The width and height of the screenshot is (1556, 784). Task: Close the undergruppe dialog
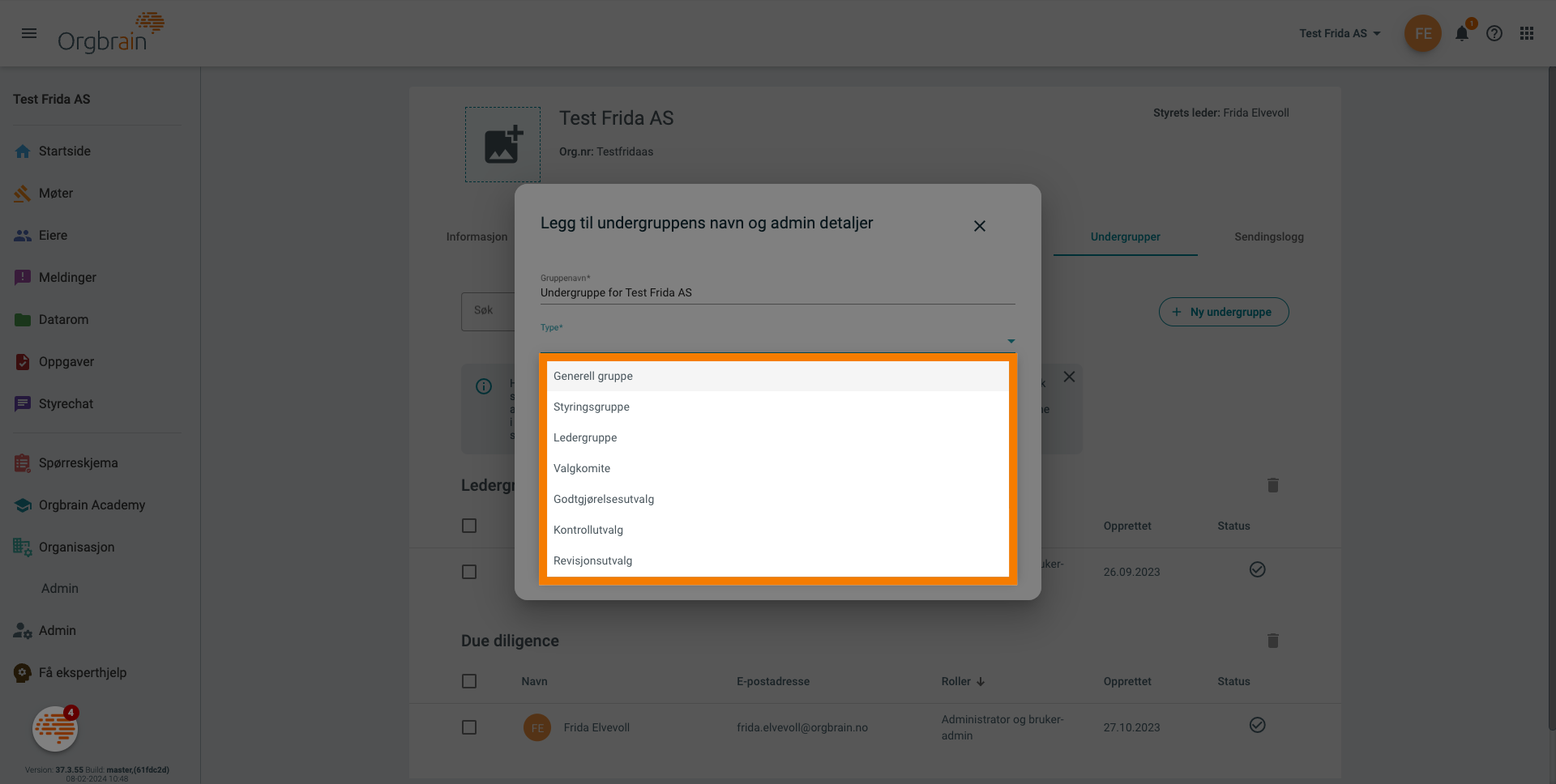tap(979, 226)
